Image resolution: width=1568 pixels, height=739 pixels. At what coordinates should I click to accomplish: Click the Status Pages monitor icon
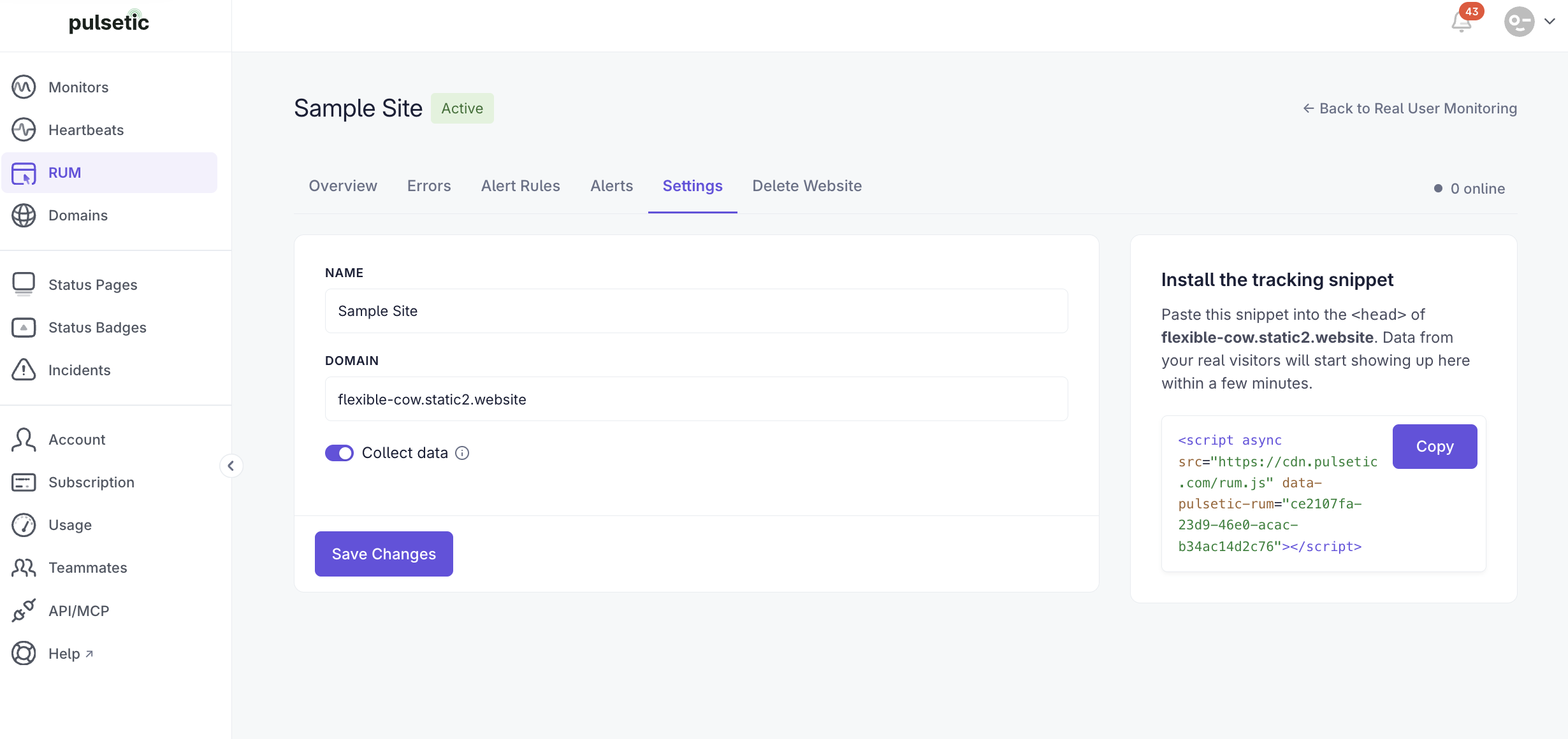coord(24,285)
